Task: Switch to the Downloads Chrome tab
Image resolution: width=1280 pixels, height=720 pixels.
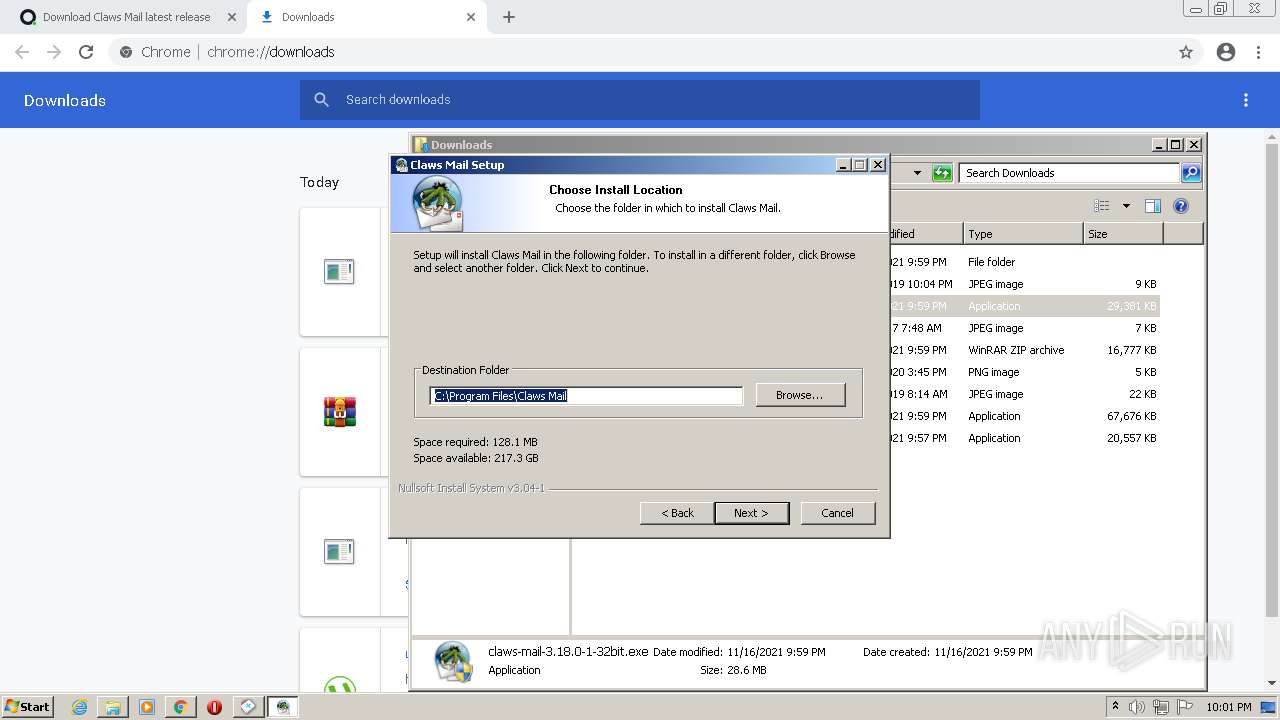Action: [366, 17]
